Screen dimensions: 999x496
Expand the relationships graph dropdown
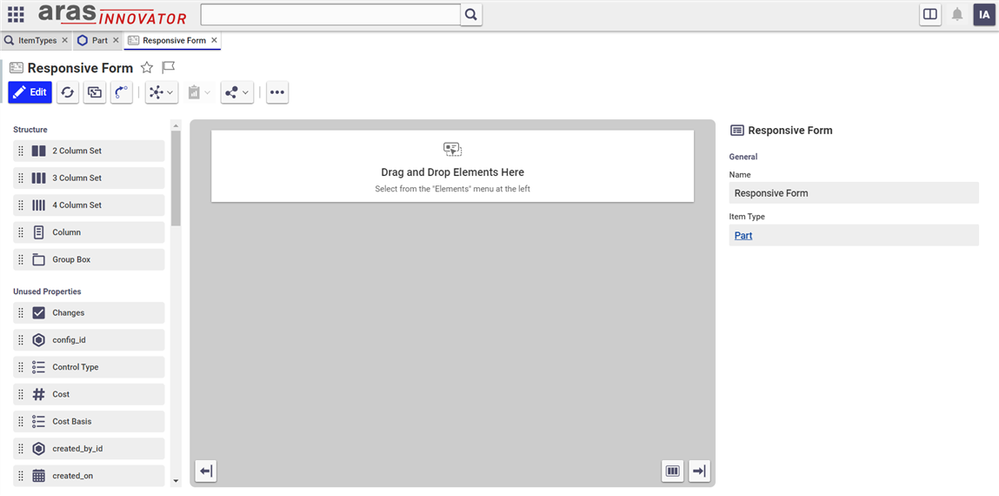tap(160, 92)
